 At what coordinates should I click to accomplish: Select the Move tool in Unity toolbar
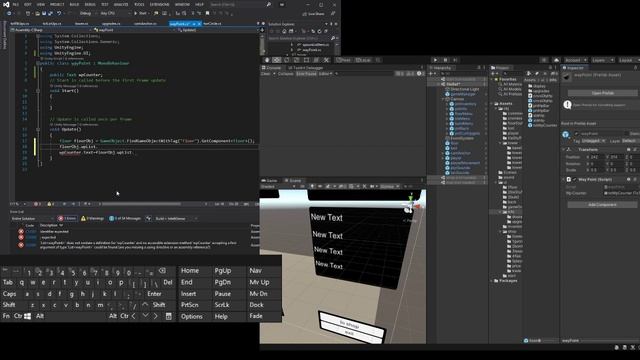(x=277, y=60)
